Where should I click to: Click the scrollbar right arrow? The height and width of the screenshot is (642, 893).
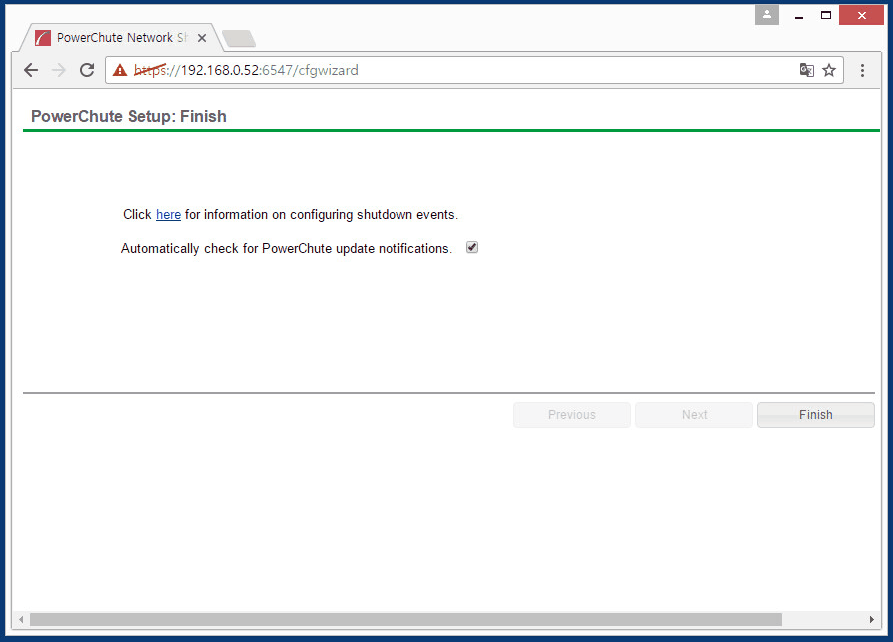click(871, 619)
